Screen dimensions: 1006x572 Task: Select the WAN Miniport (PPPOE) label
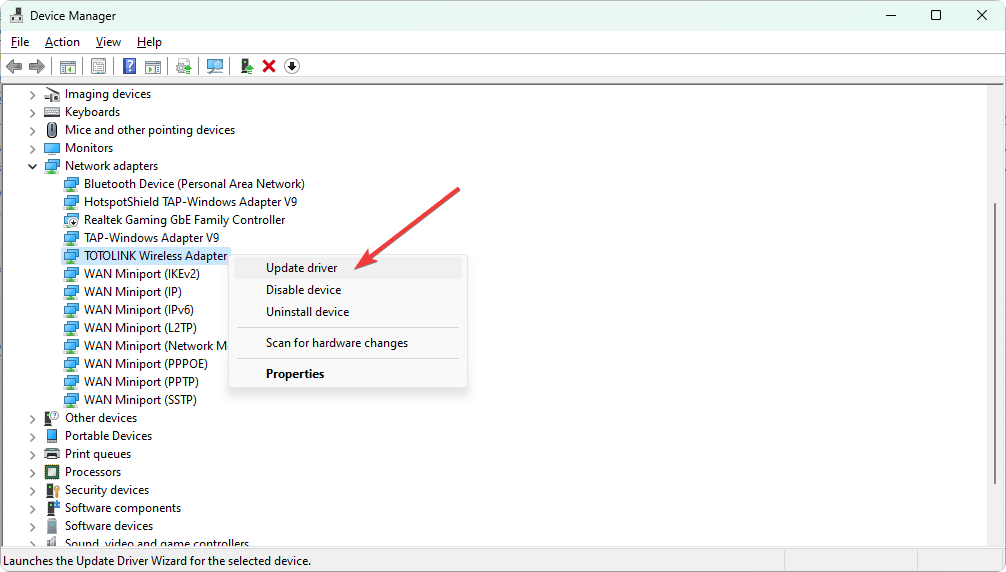[146, 364]
